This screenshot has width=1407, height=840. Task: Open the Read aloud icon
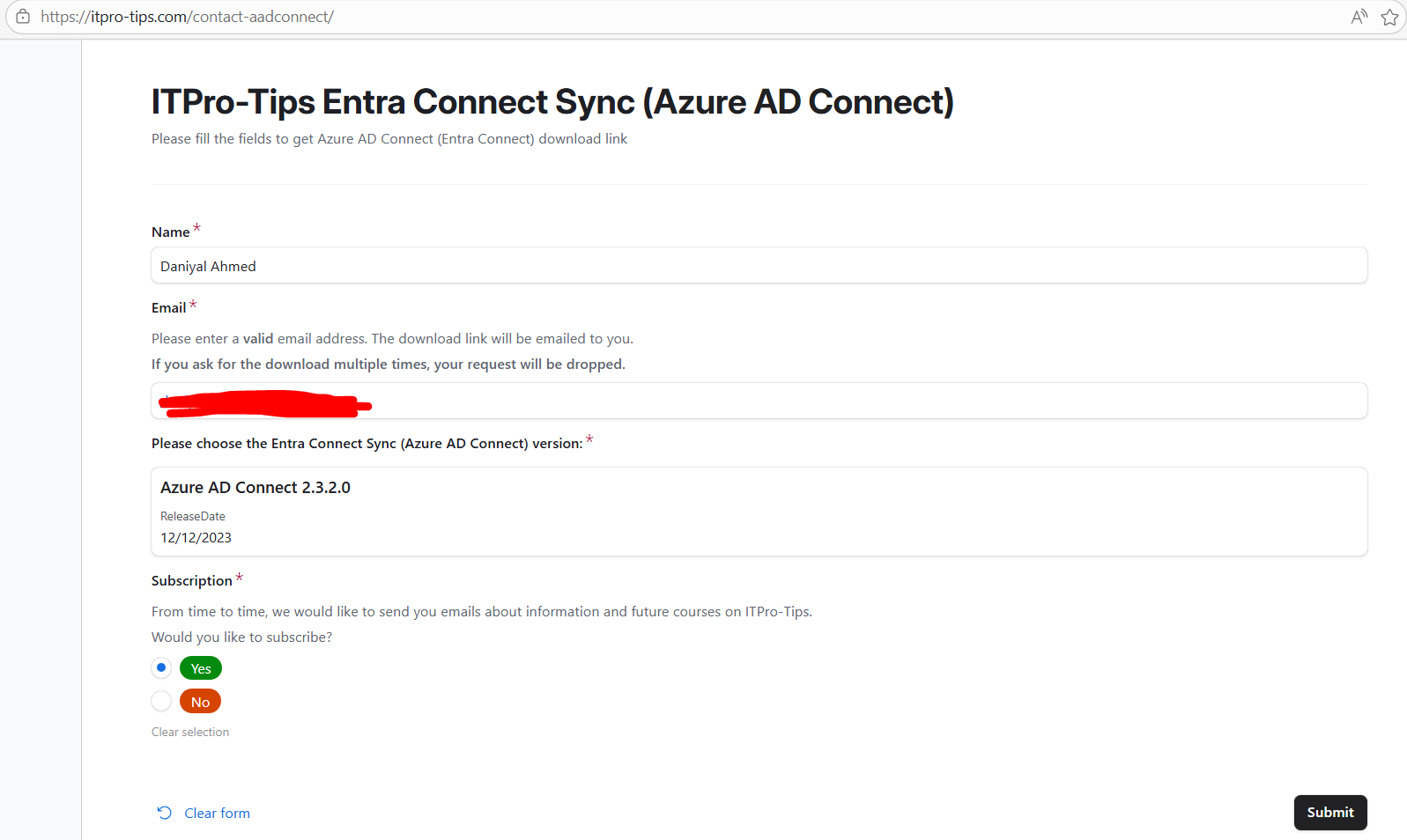pos(1359,17)
